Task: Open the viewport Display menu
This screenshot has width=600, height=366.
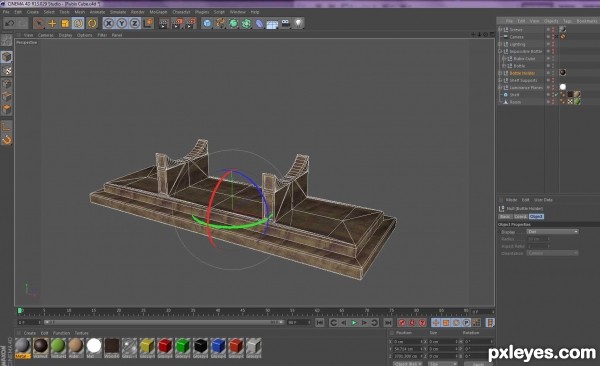Action: click(65, 35)
